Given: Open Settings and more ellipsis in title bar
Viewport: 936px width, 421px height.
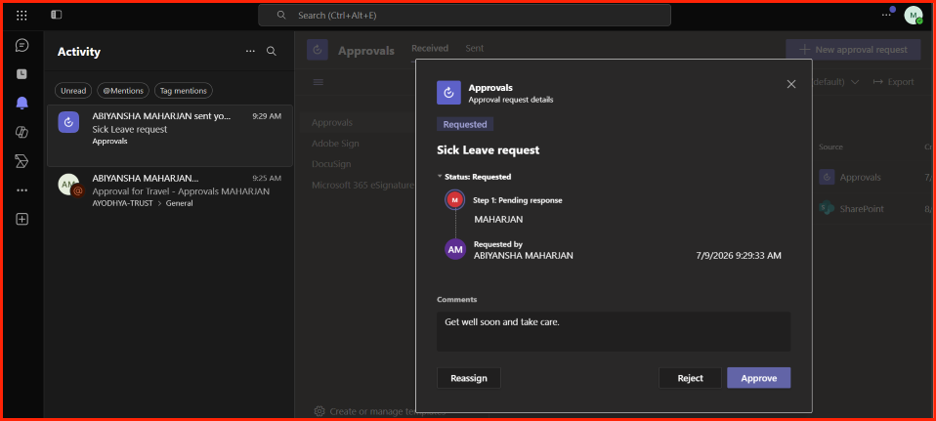Looking at the screenshot, I should pyautogui.click(x=885, y=15).
